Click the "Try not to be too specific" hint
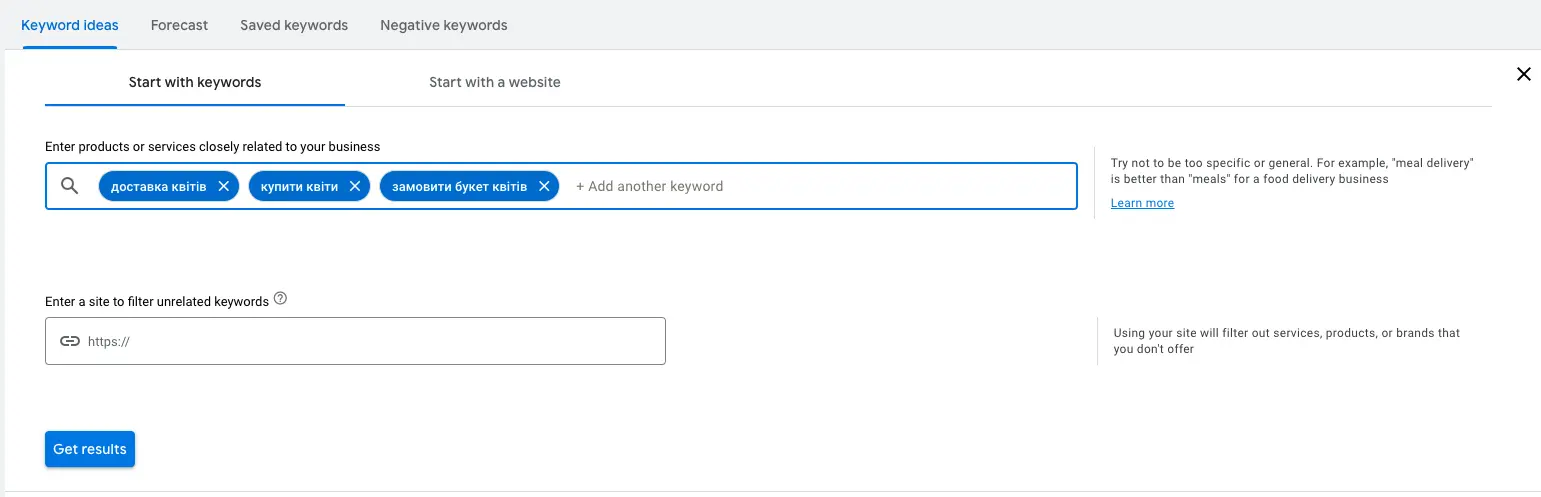The width and height of the screenshot is (1541, 497). pos(1293,170)
